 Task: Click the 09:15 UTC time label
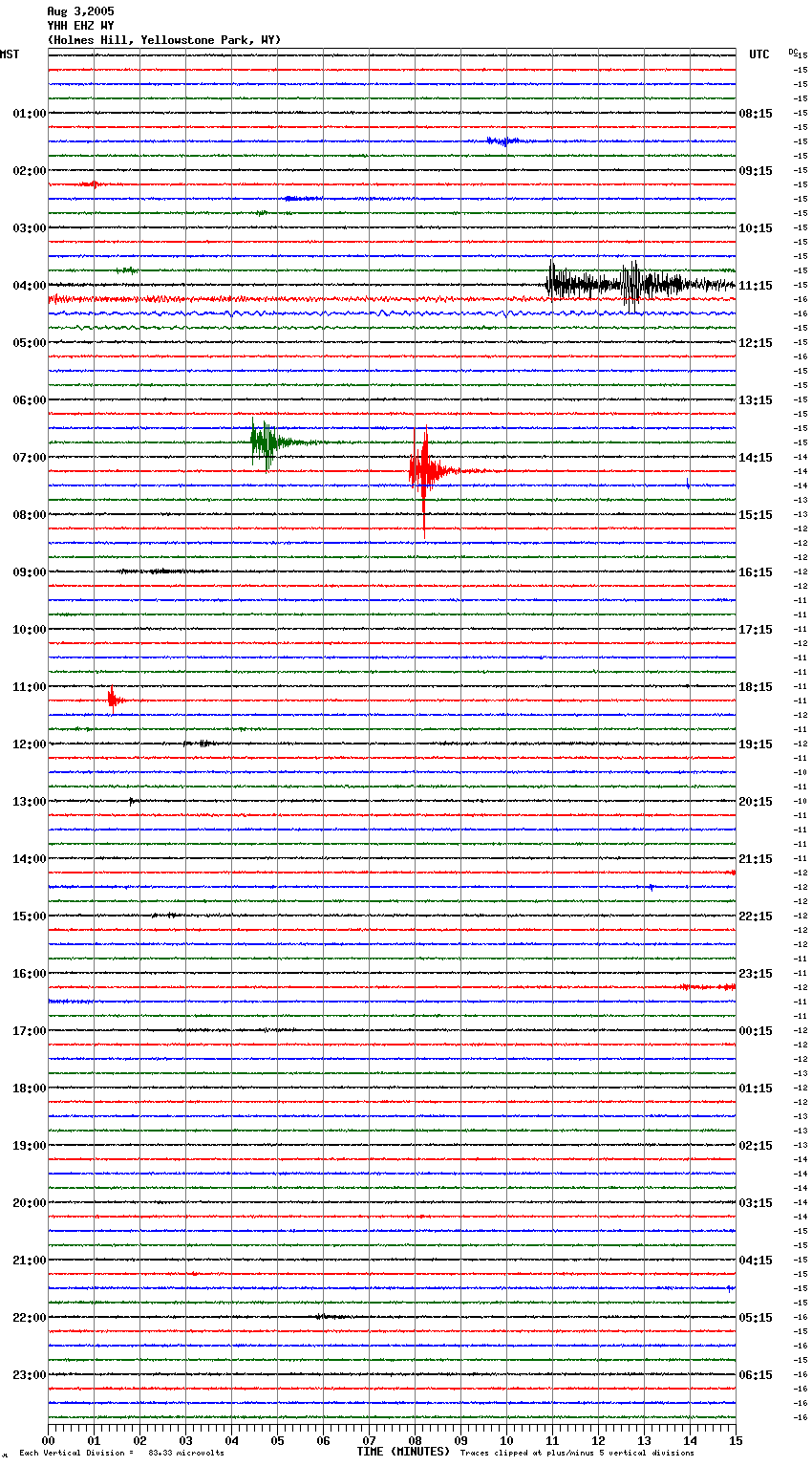point(756,171)
